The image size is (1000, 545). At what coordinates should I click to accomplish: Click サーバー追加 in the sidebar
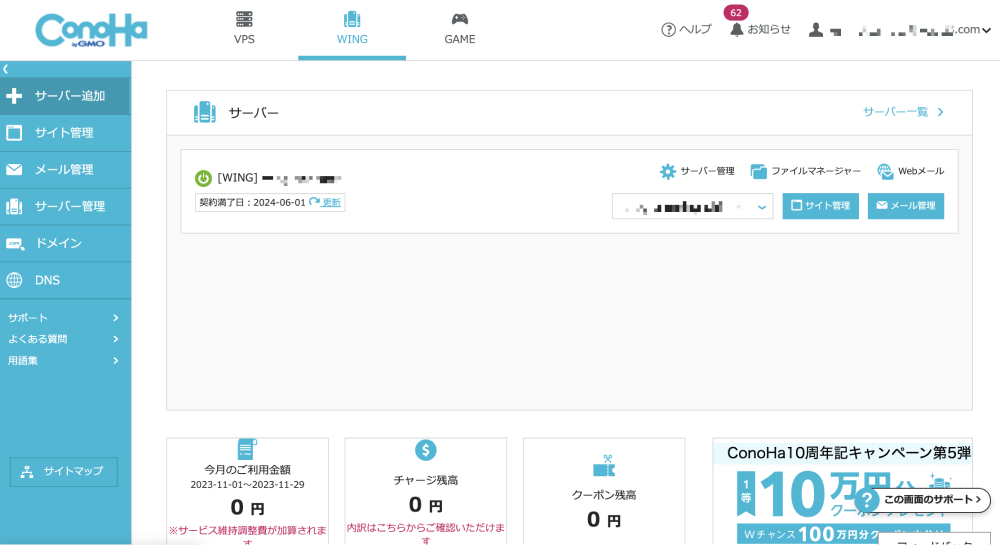coord(65,96)
